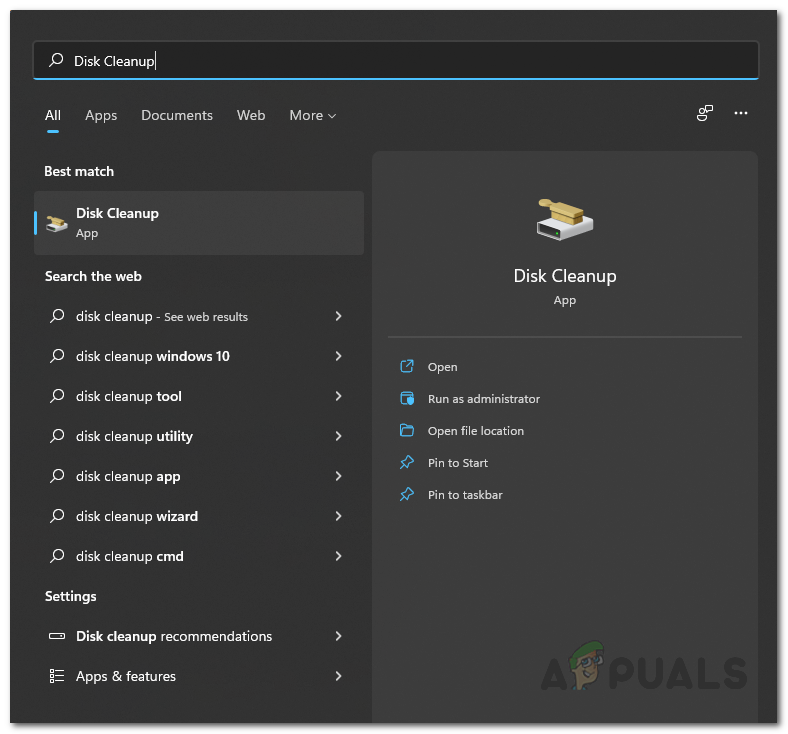The height and width of the screenshot is (734, 788).
Task: Select the Disk Cleanup best match result
Action: (199, 223)
